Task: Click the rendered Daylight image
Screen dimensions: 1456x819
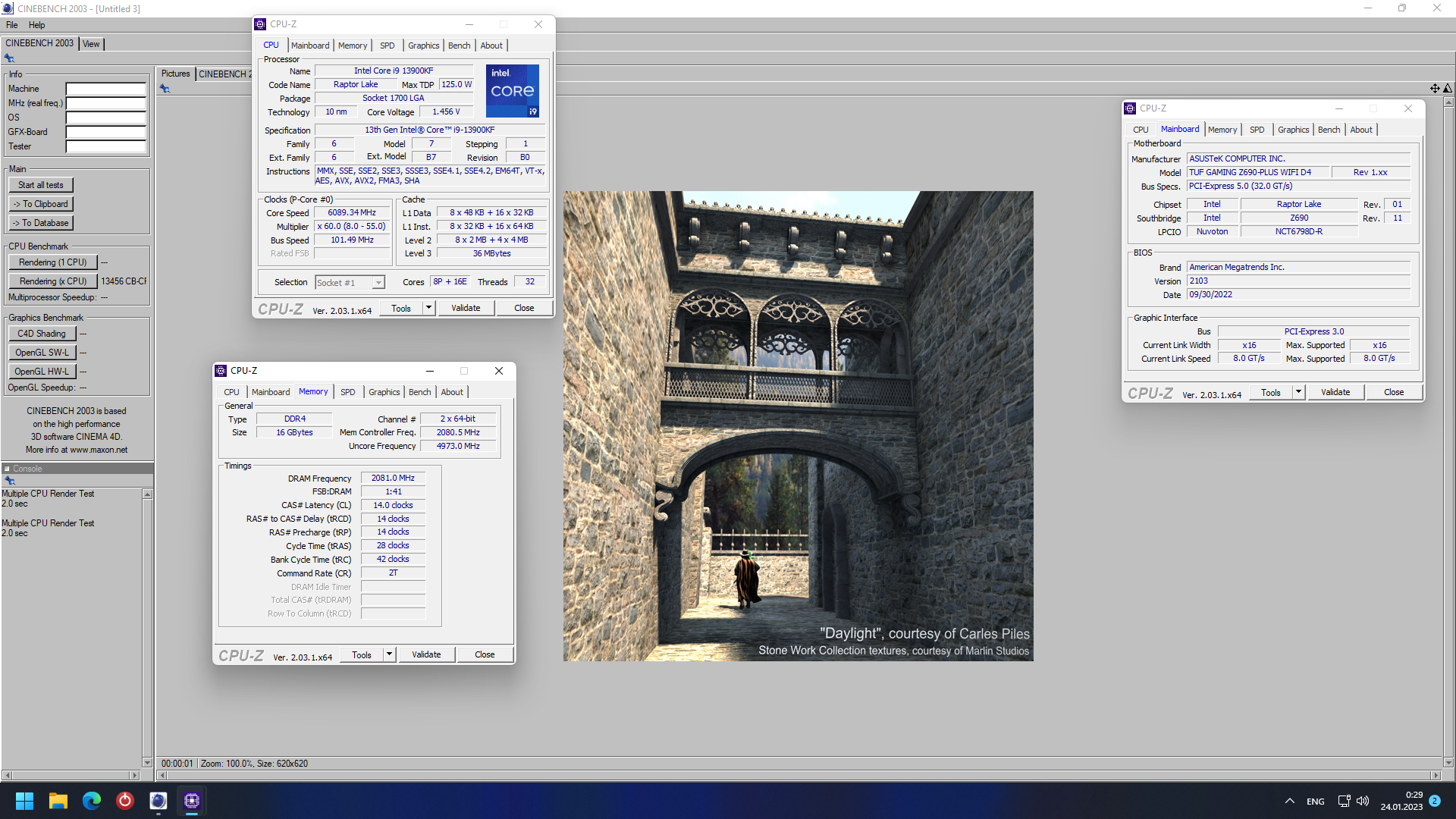Action: 799,426
